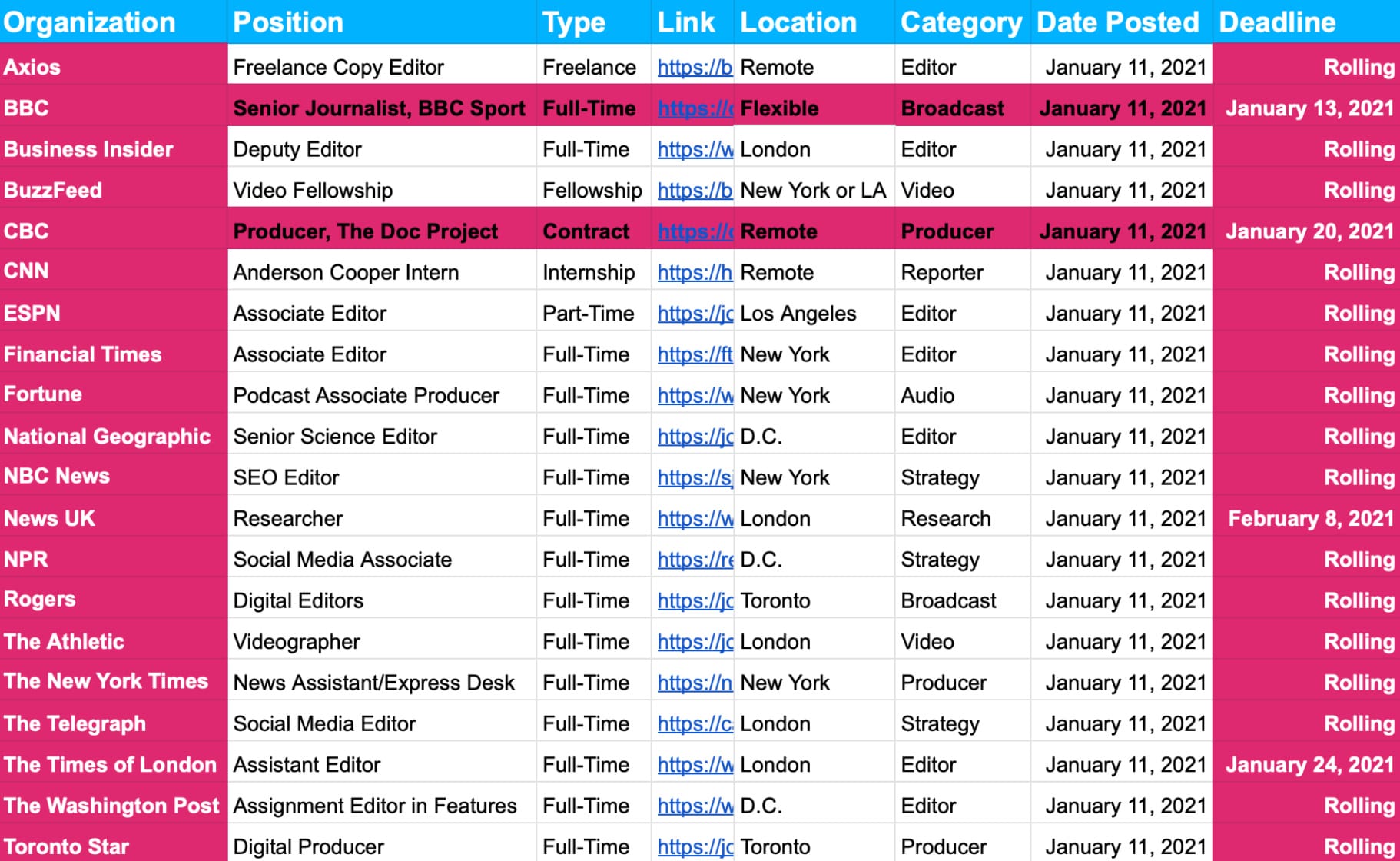Screen dimensions: 1400x861
Task: Select the 'New York or LA' location cell
Action: [x=813, y=191]
